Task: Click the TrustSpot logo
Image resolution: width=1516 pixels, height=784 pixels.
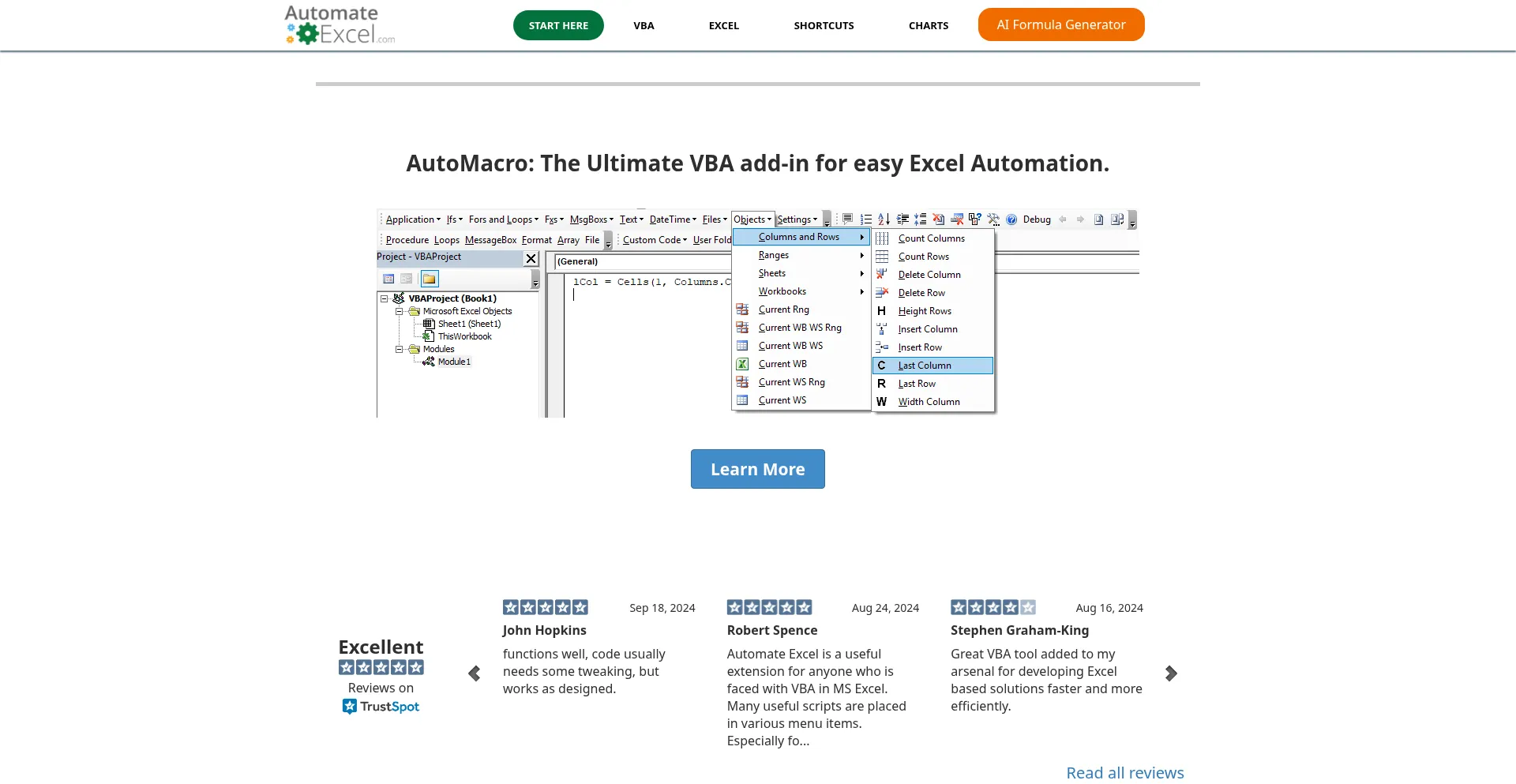Action: [381, 707]
